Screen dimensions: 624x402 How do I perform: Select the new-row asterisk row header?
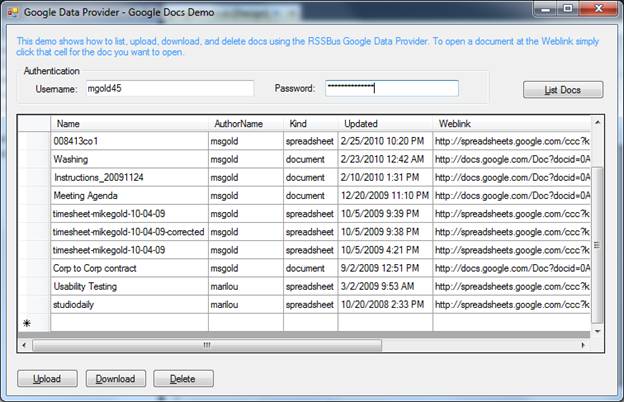coord(34,323)
